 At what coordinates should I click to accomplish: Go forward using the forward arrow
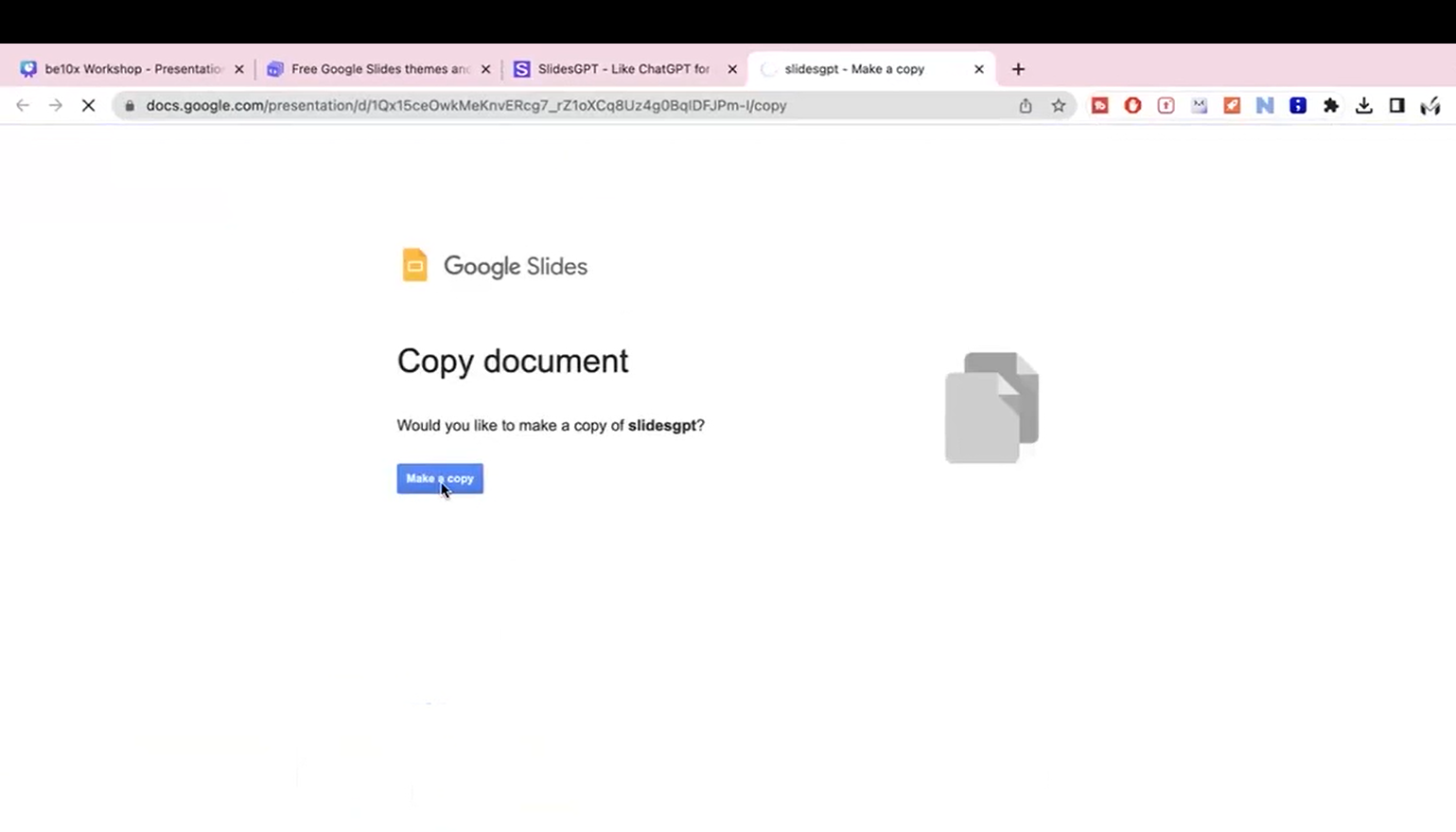pos(56,105)
